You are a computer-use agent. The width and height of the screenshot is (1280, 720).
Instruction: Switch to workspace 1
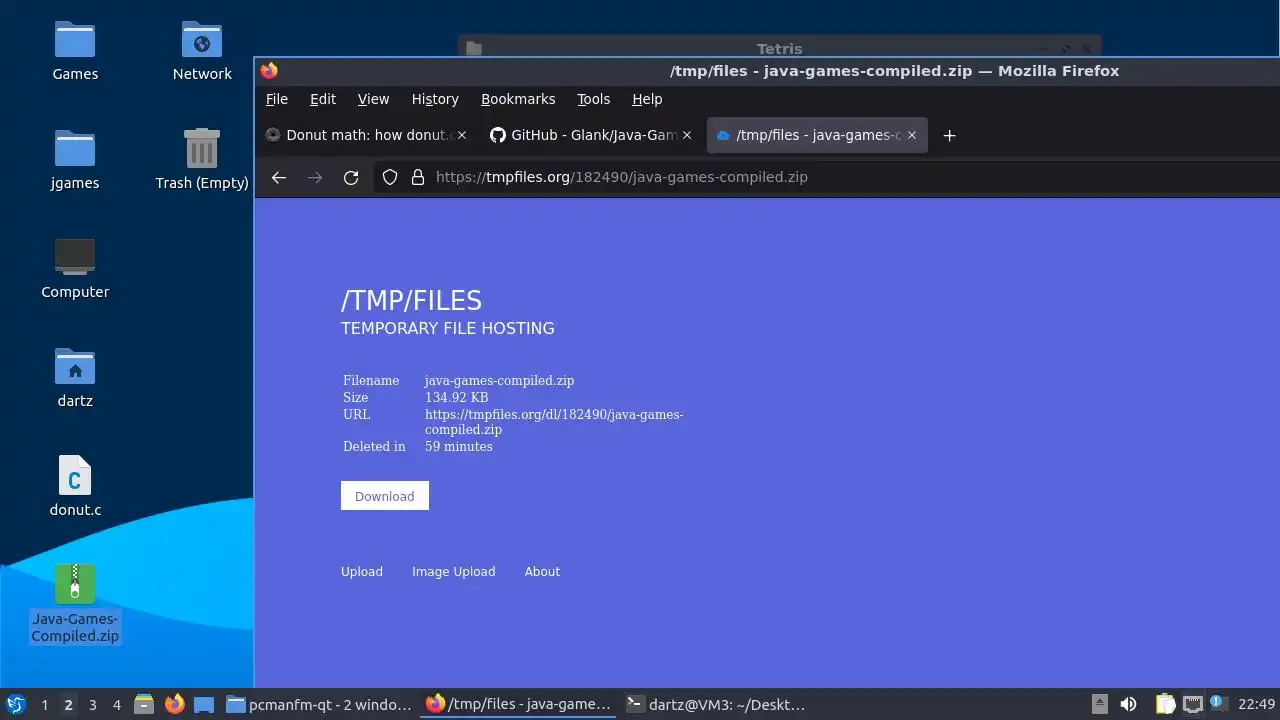click(44, 704)
